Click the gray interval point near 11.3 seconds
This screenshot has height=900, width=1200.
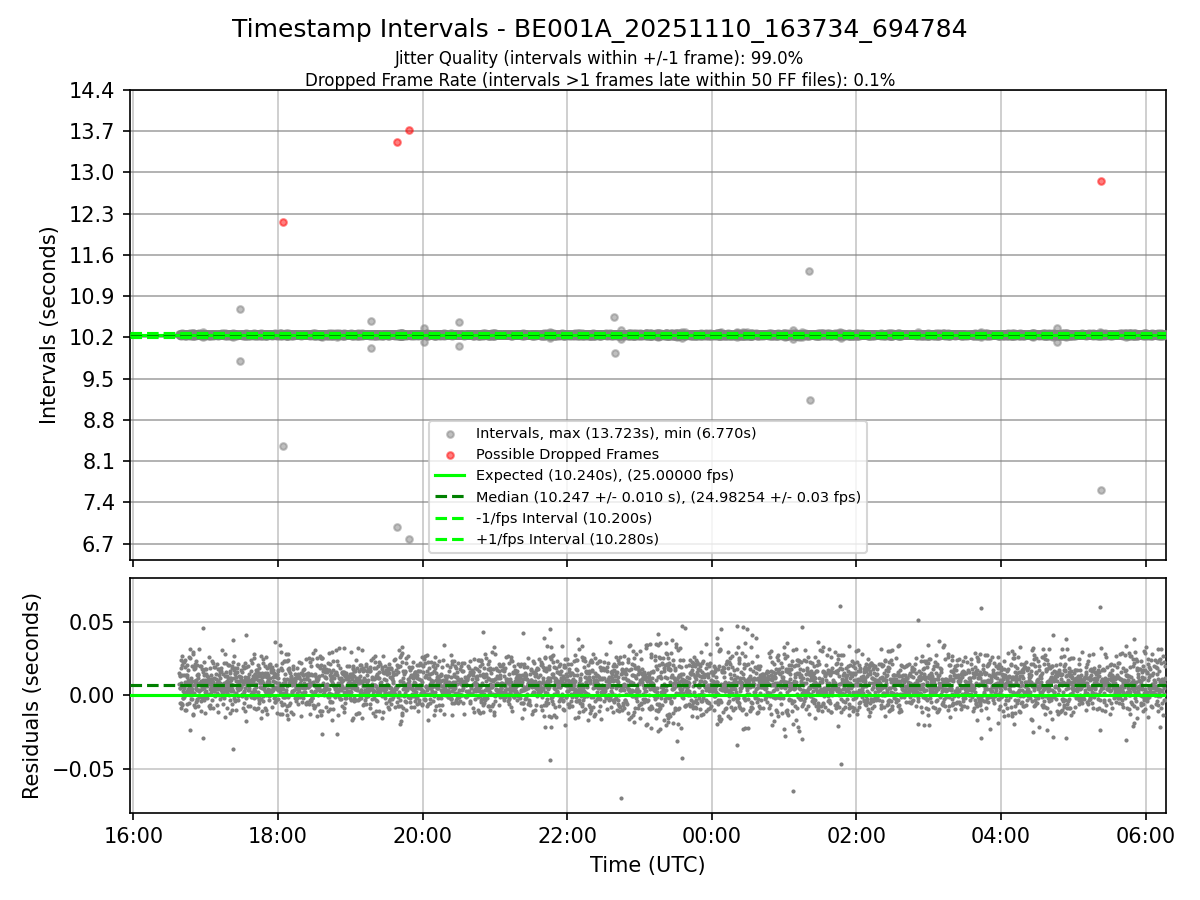coord(809,271)
